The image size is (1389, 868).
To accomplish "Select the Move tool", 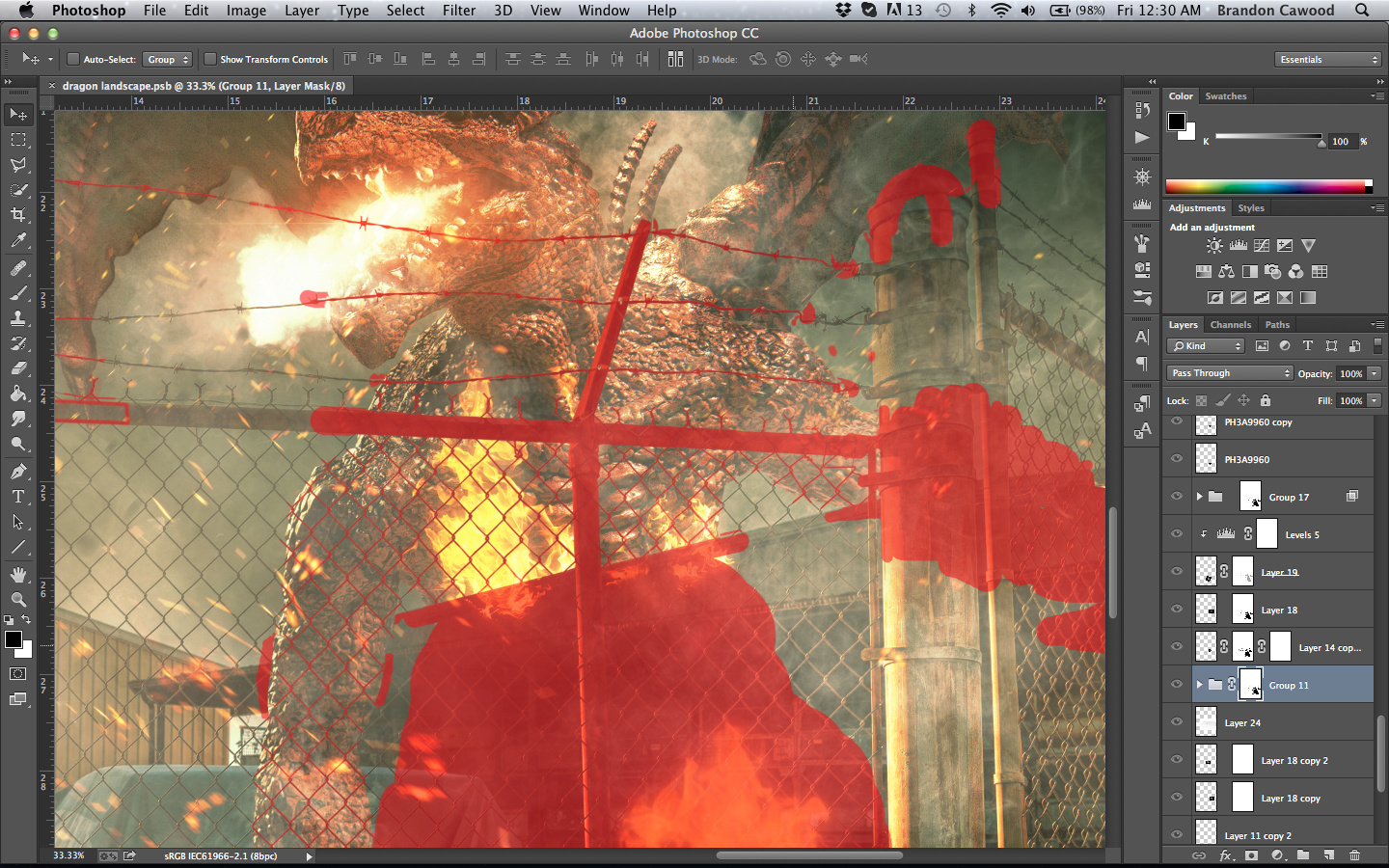I will [18, 115].
